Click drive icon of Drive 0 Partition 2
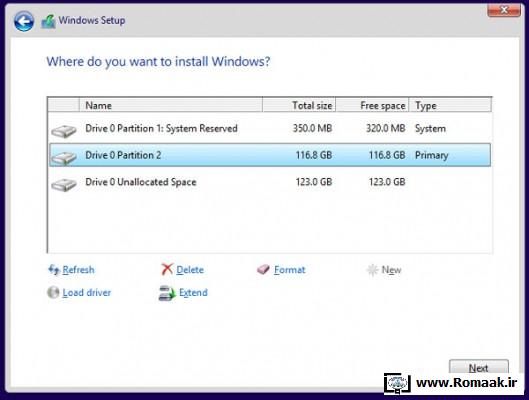The width and height of the screenshot is (529, 400). 64,158
